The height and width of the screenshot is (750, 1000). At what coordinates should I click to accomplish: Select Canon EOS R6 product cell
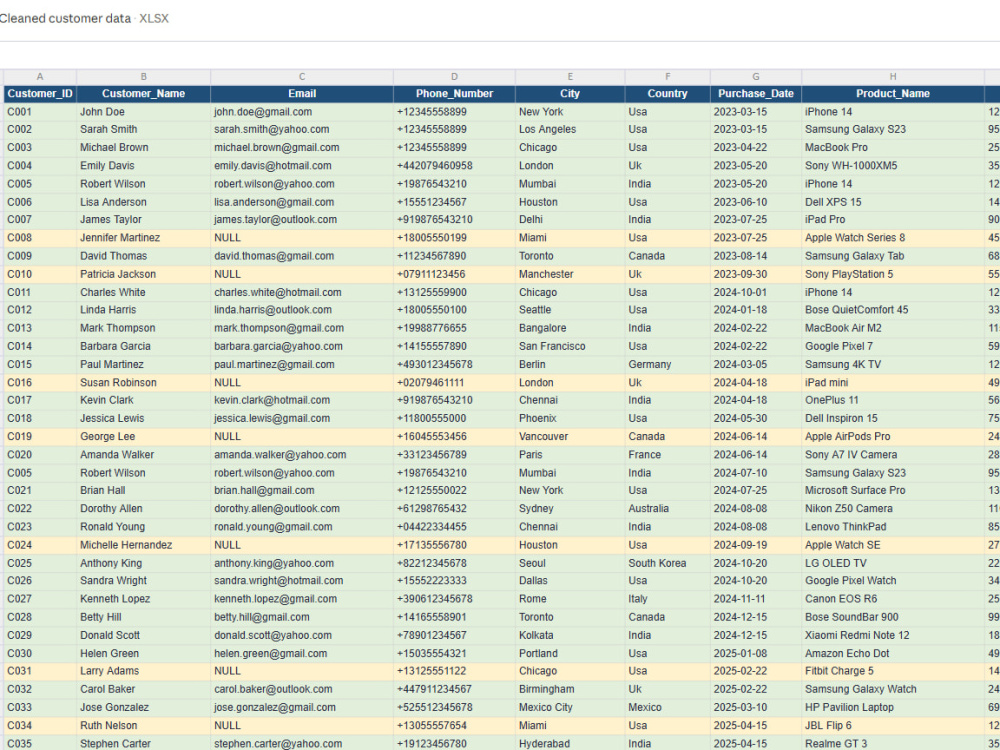click(x=893, y=599)
